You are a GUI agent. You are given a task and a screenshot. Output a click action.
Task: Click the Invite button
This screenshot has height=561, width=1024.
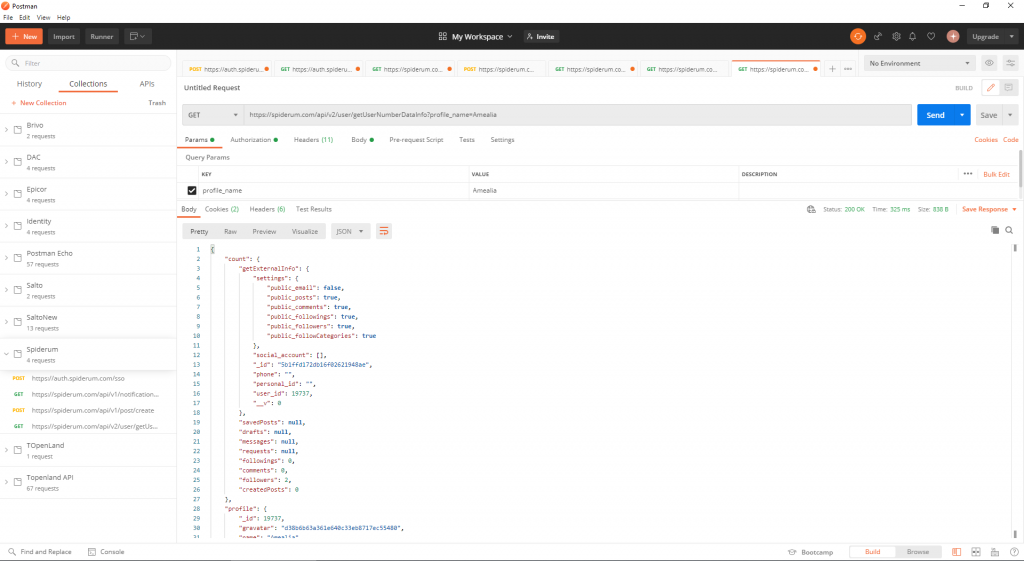[541, 37]
